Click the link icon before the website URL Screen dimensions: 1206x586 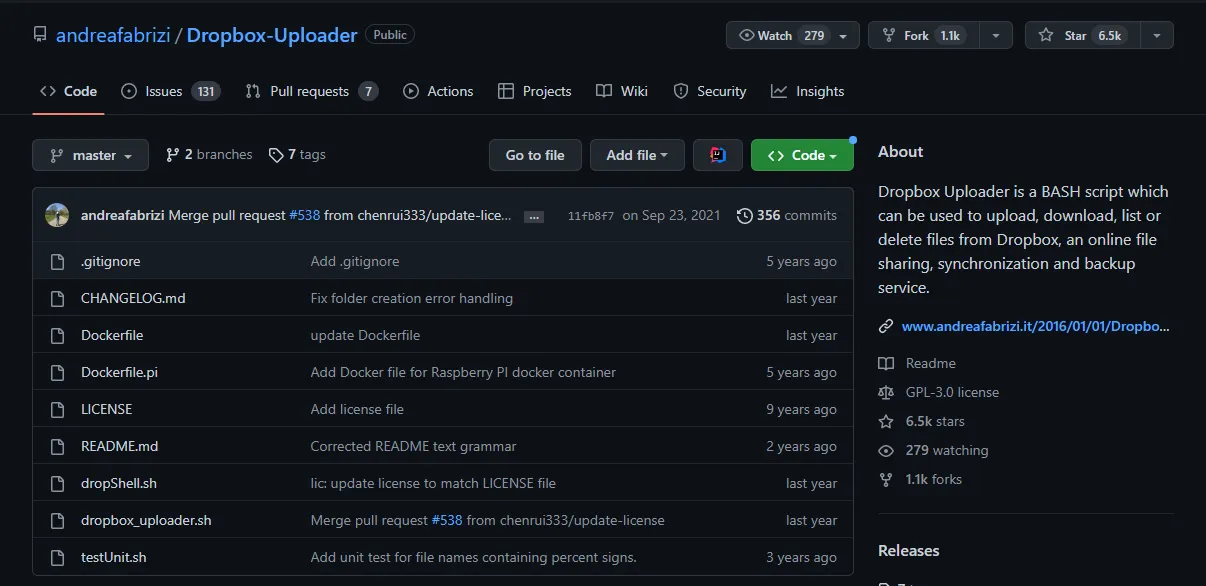coord(885,325)
